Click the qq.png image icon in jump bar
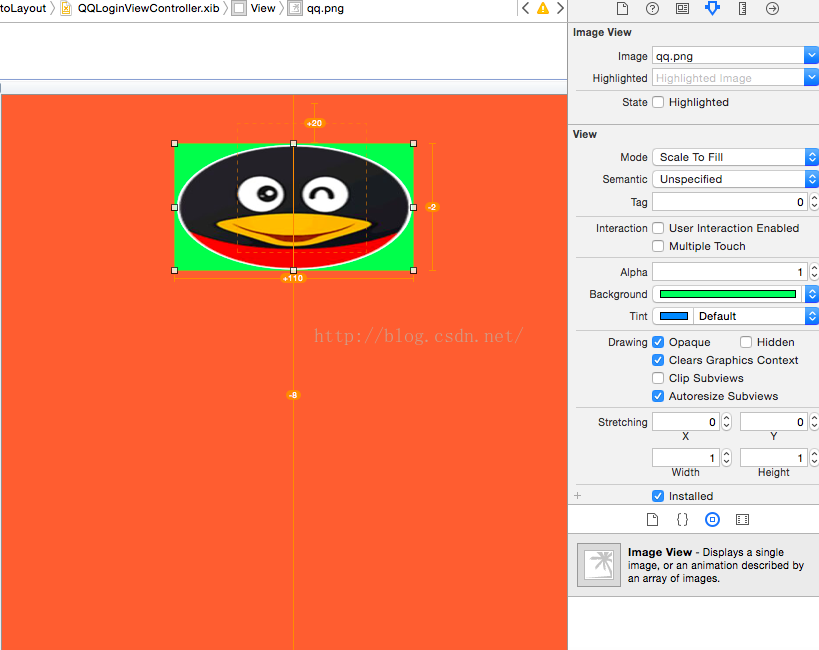819x650 pixels. click(295, 8)
